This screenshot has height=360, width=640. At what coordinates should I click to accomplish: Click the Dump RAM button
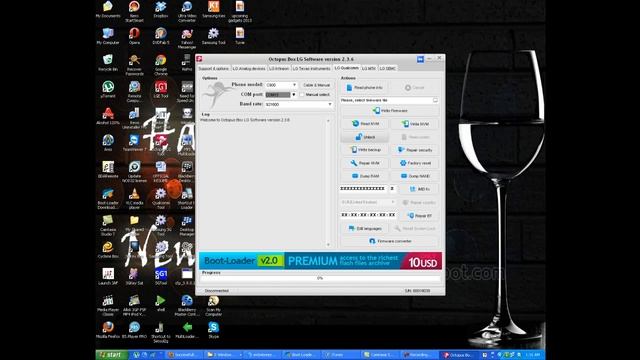click(x=365, y=176)
